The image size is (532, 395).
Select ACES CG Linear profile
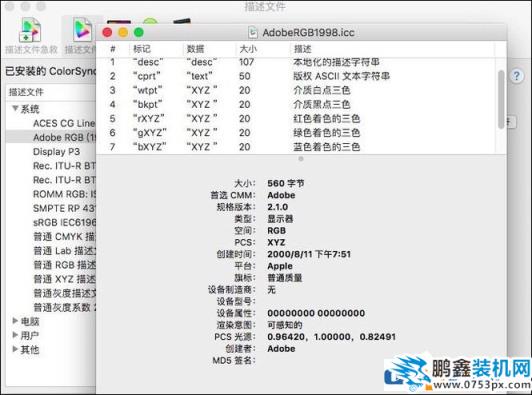point(64,123)
